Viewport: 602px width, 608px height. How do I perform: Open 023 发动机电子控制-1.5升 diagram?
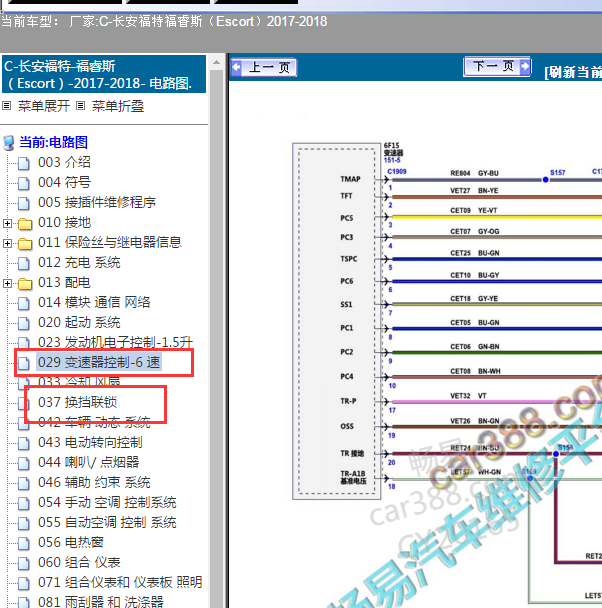click(115, 342)
